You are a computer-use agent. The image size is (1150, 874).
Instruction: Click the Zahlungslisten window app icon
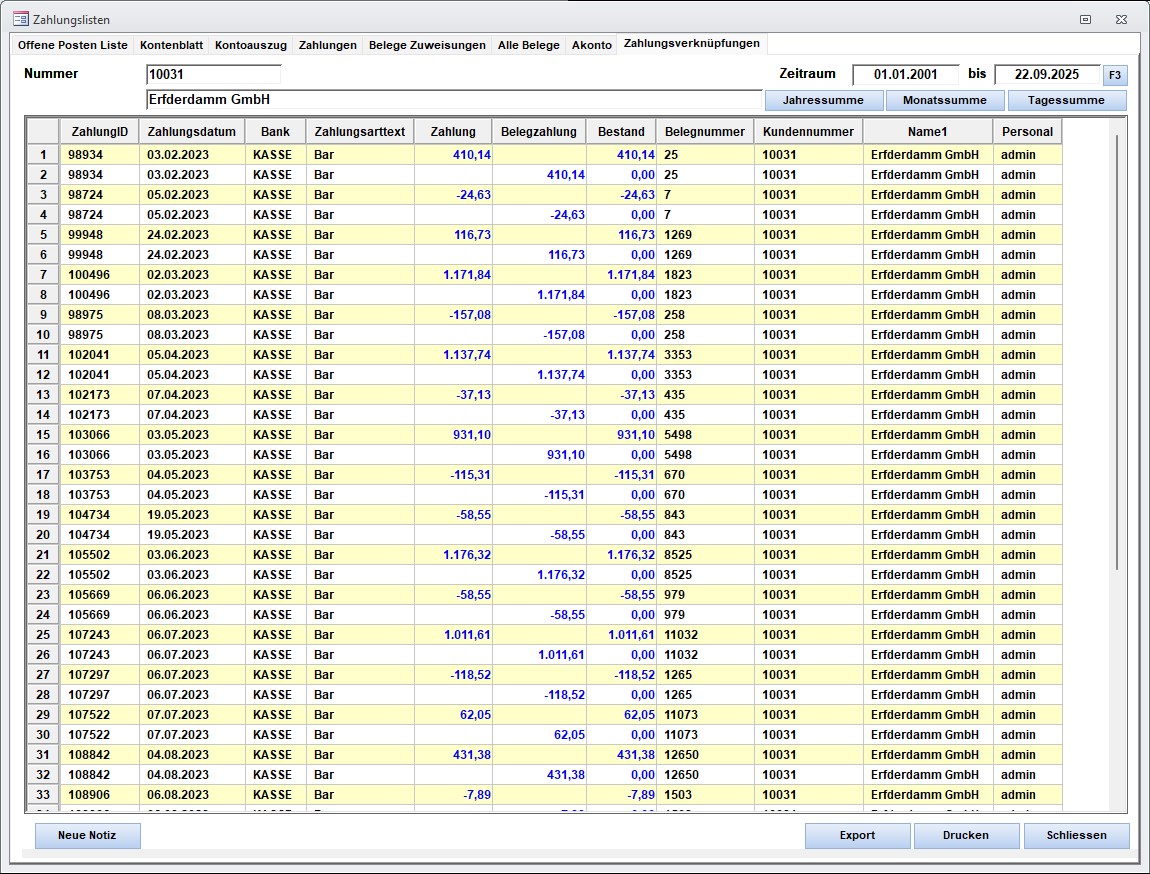(x=20, y=19)
